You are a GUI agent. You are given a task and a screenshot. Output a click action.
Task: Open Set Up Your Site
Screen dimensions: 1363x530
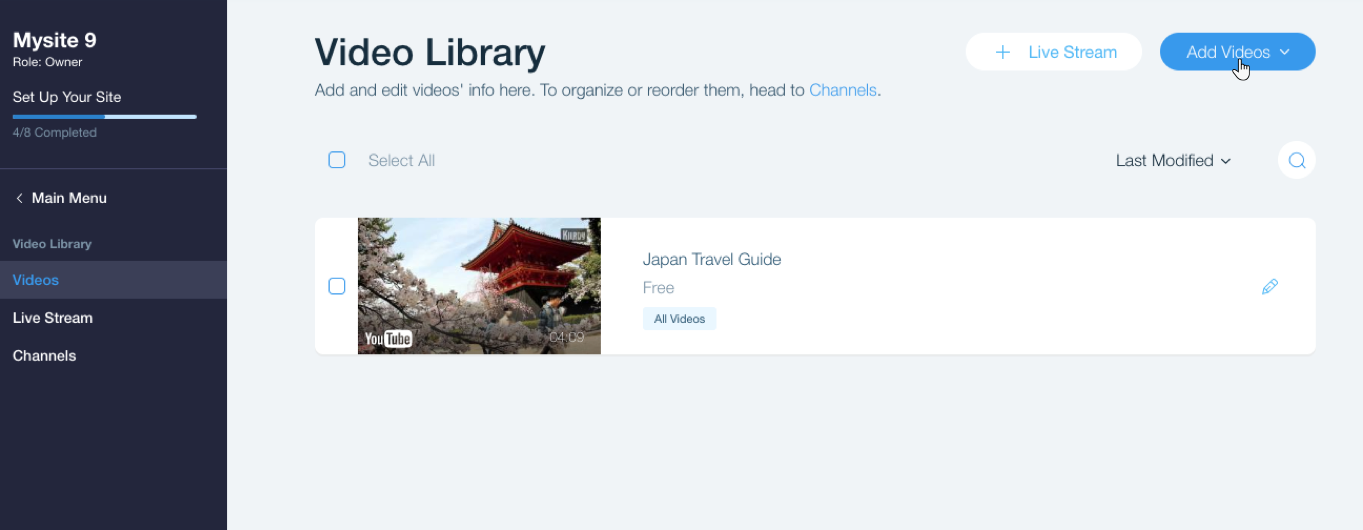pyautogui.click(x=67, y=97)
